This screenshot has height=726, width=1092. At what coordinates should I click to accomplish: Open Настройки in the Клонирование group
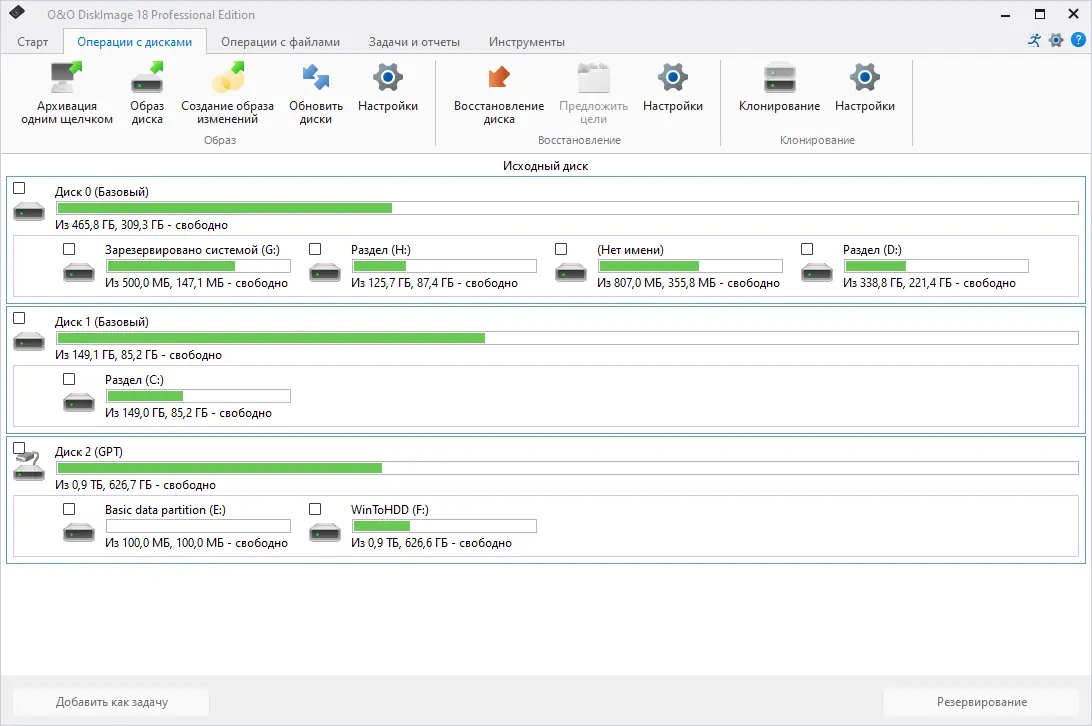click(865, 87)
